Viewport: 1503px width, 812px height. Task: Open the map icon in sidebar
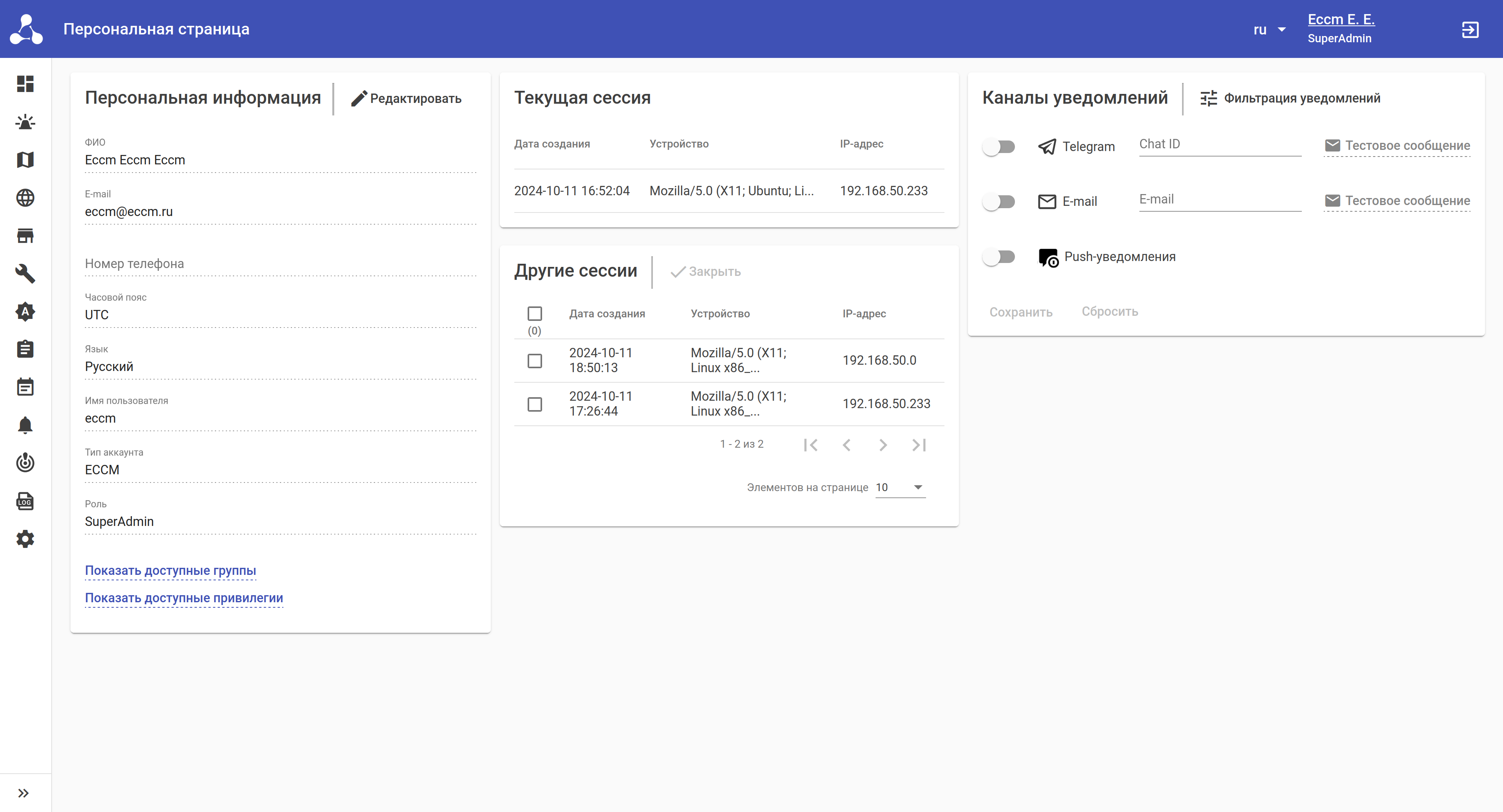tap(25, 160)
